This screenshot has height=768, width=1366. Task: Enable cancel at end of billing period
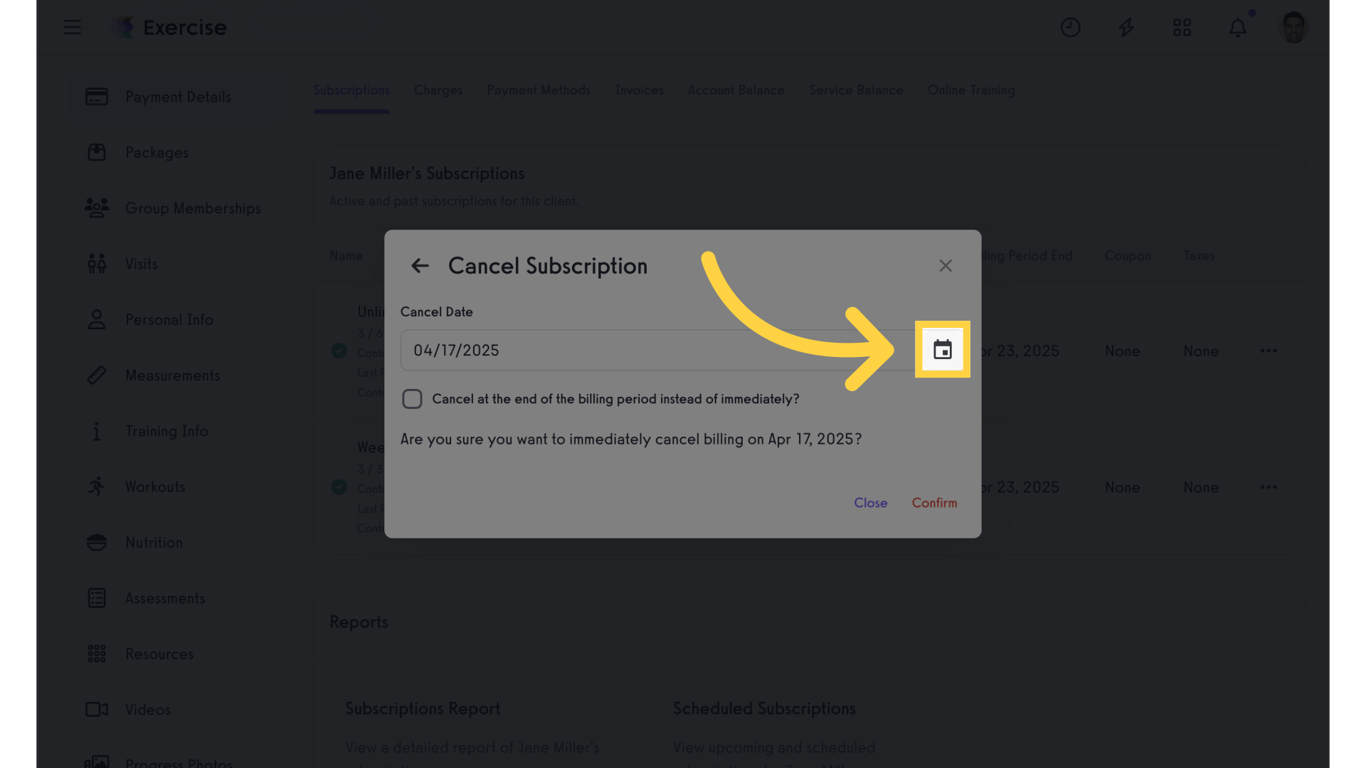[412, 399]
